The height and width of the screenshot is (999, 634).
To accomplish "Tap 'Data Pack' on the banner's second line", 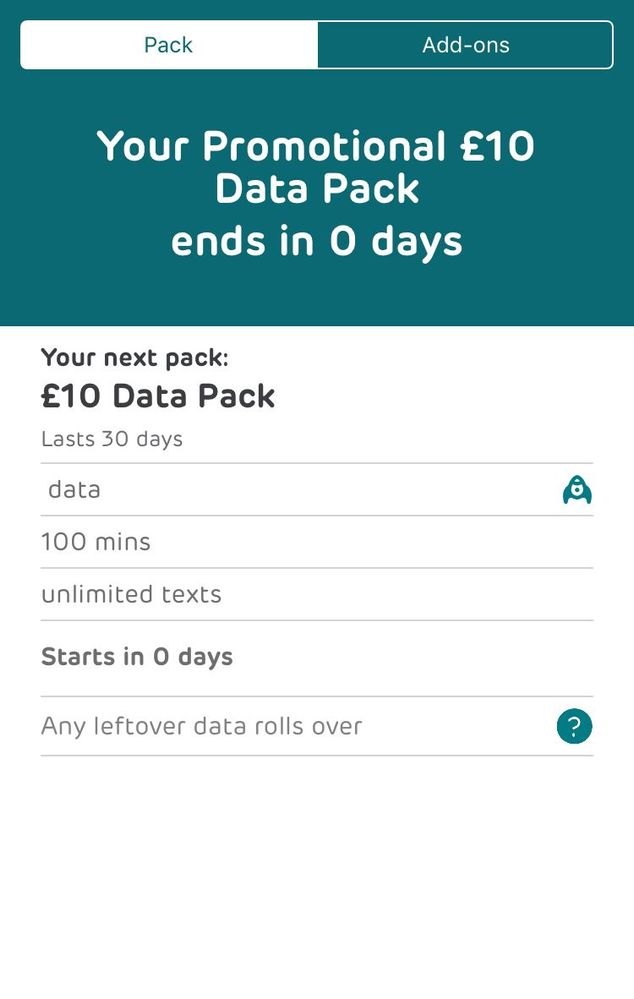I will point(317,189).
